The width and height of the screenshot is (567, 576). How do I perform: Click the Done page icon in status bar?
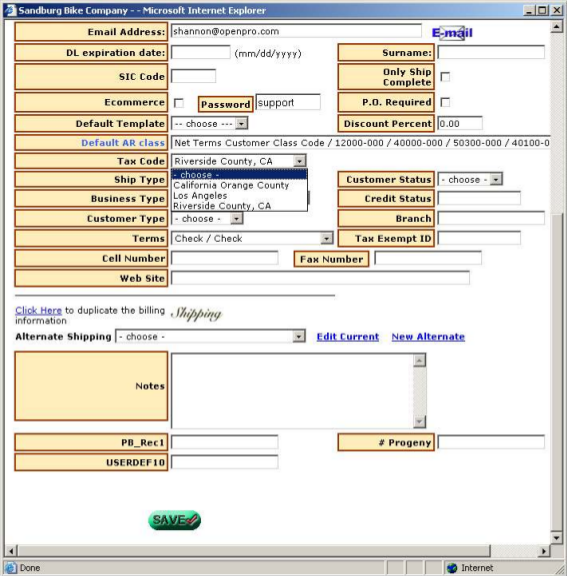[x=11, y=568]
